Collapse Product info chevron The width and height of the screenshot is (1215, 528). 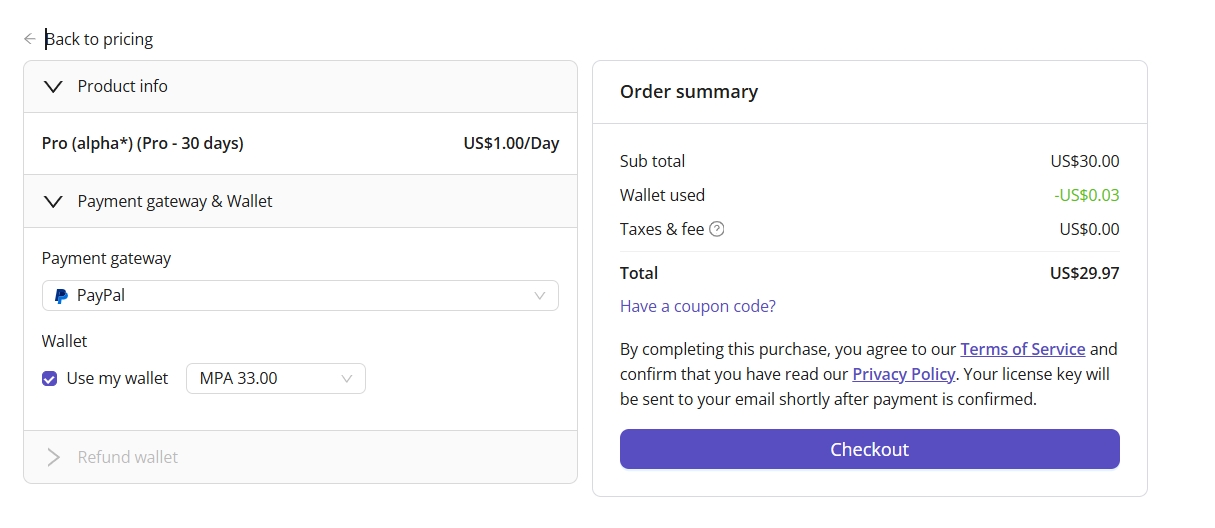[54, 87]
